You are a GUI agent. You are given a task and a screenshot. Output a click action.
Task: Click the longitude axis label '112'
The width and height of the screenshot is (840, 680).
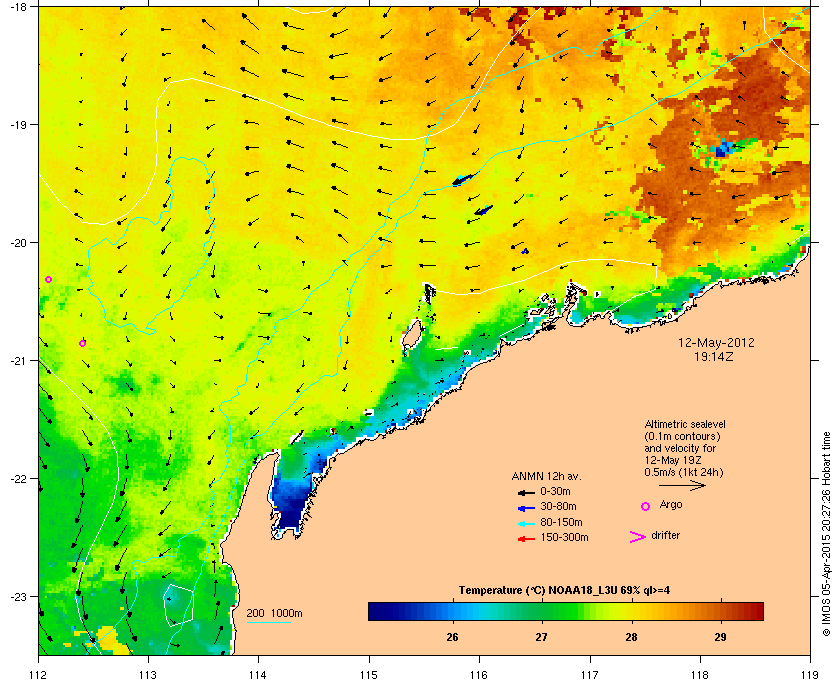(39, 675)
